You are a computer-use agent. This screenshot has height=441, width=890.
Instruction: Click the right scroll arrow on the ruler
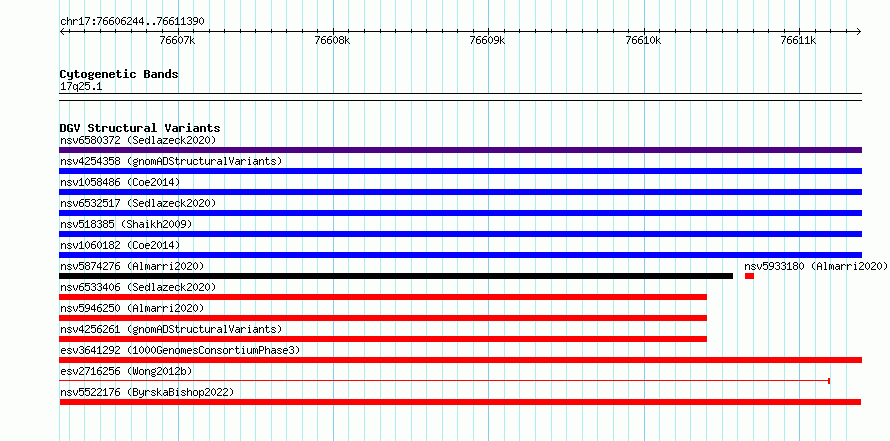[x=859, y=31]
